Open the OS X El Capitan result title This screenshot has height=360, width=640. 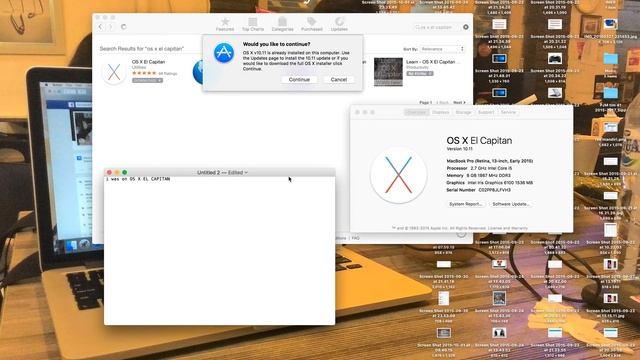(149, 62)
